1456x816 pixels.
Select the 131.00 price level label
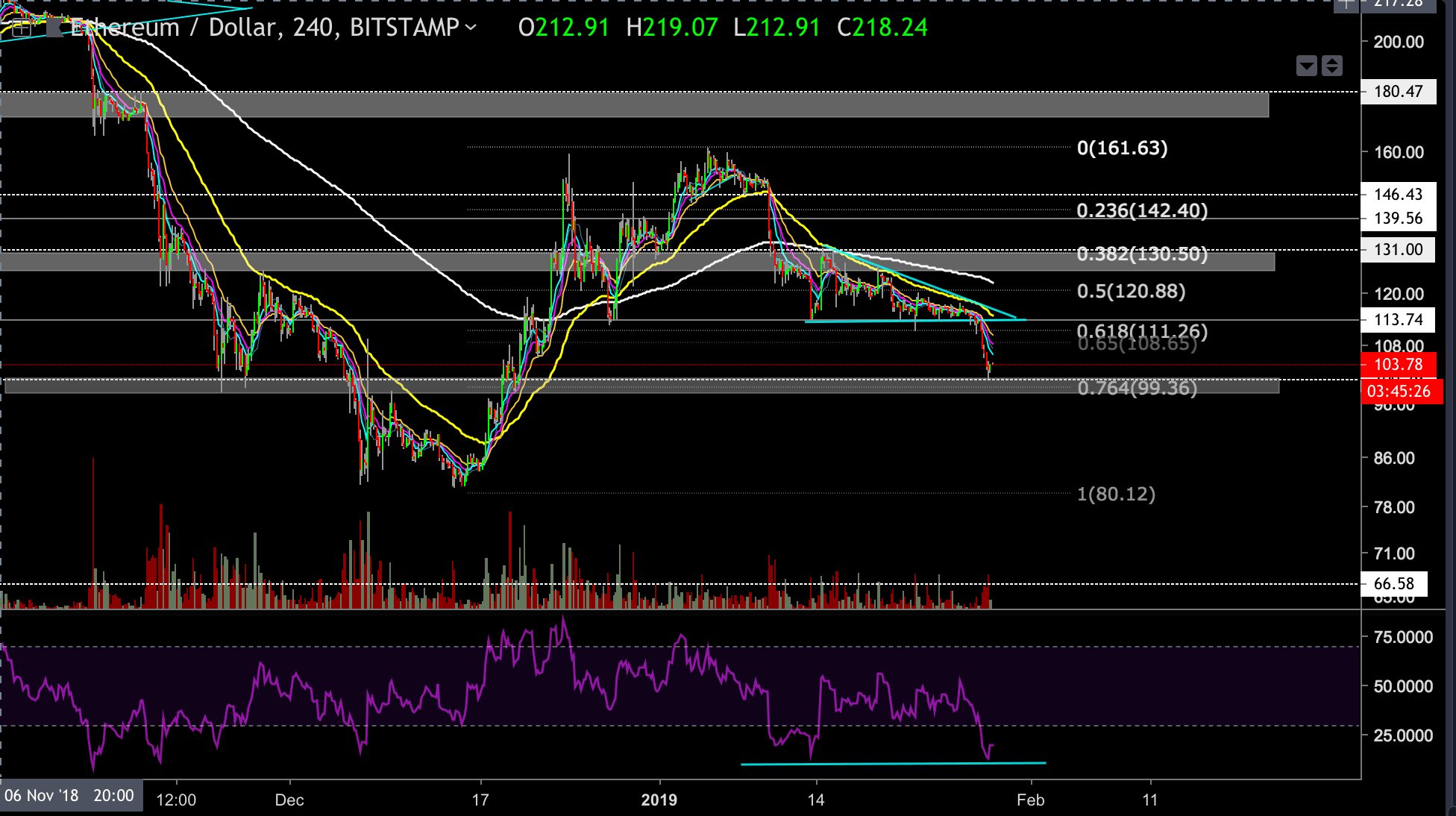[1399, 250]
